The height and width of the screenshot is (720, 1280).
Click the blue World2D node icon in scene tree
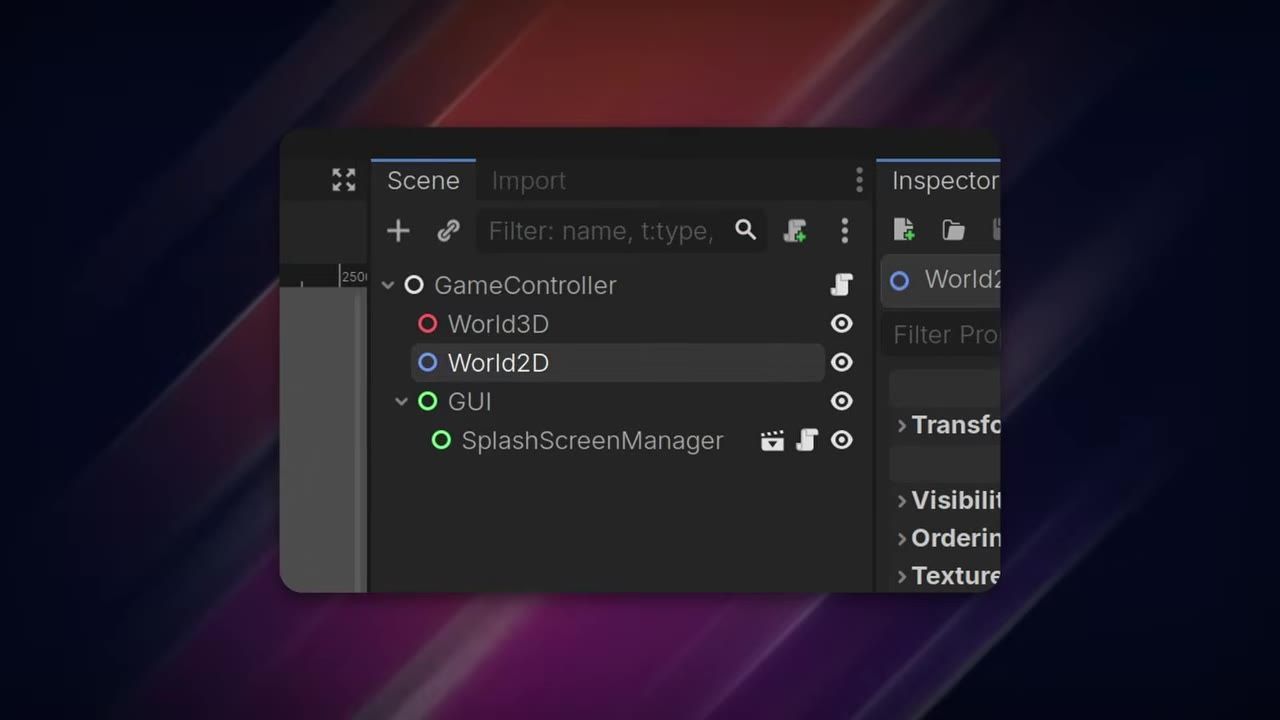coord(427,362)
